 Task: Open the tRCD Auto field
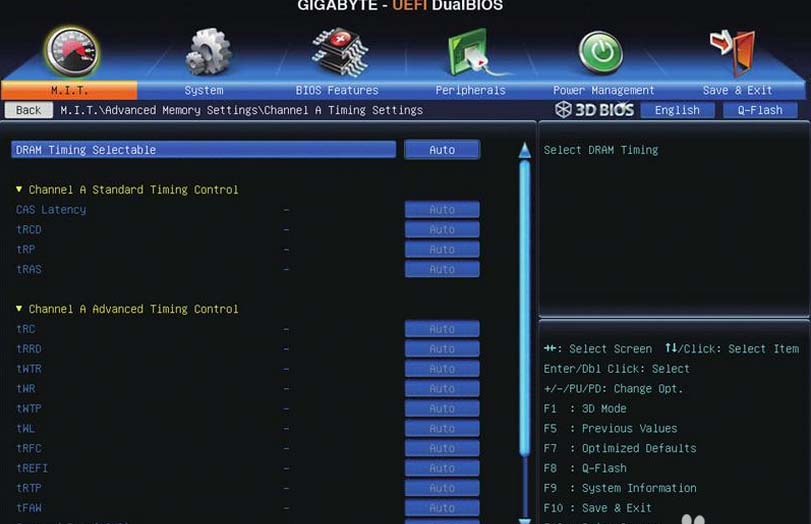[442, 229]
